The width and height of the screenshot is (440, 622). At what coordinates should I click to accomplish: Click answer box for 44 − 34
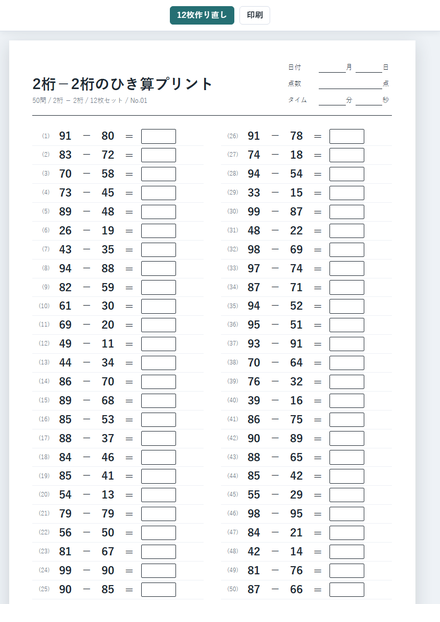(x=158, y=363)
